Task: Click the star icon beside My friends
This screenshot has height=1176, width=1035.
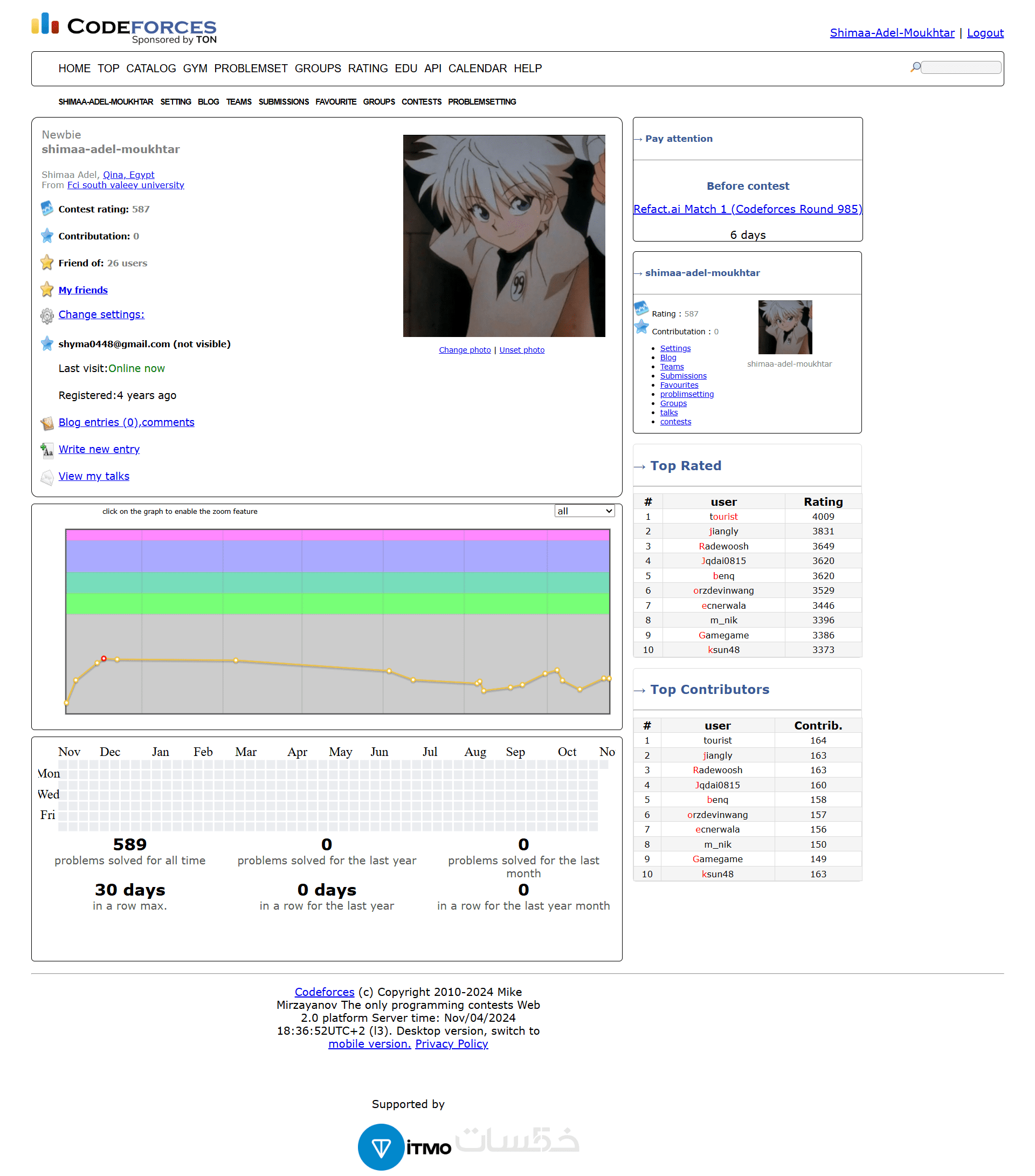Action: tap(46, 290)
